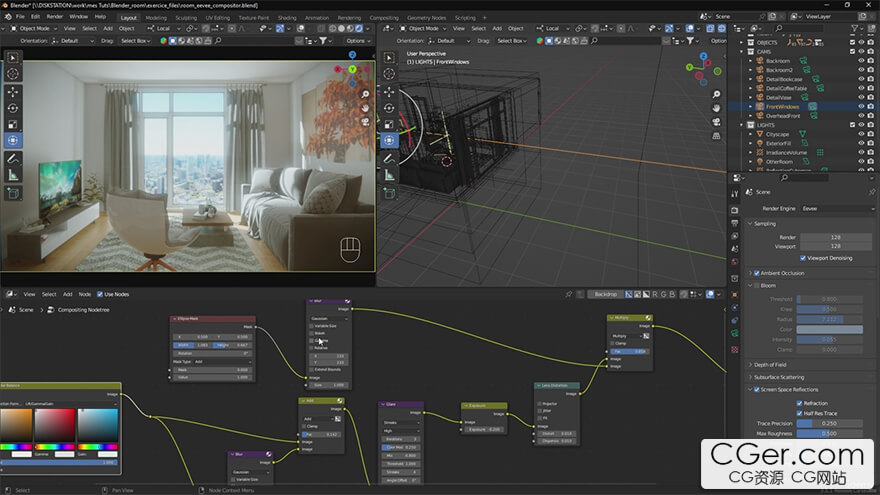Switch to the Modeling workspace tab
The height and width of the screenshot is (495, 880).
[x=156, y=18]
